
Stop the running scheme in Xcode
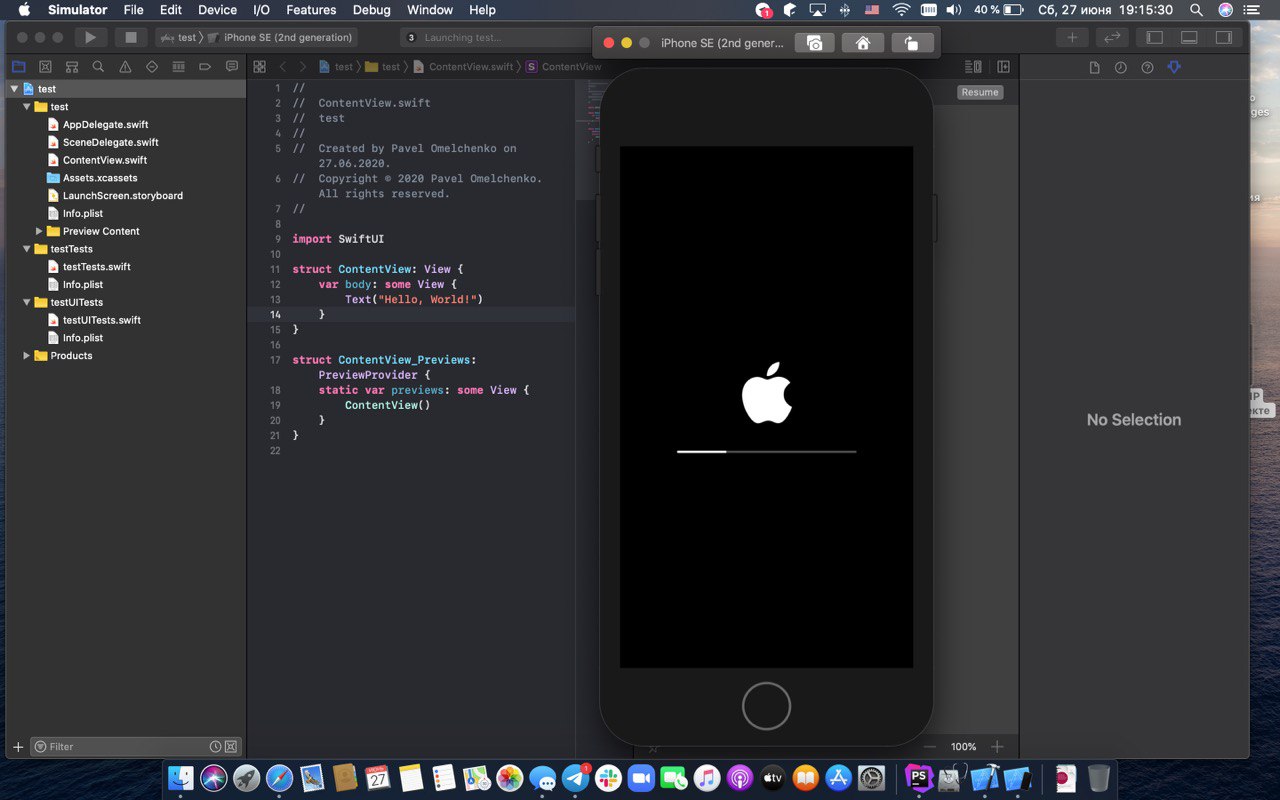(x=130, y=37)
